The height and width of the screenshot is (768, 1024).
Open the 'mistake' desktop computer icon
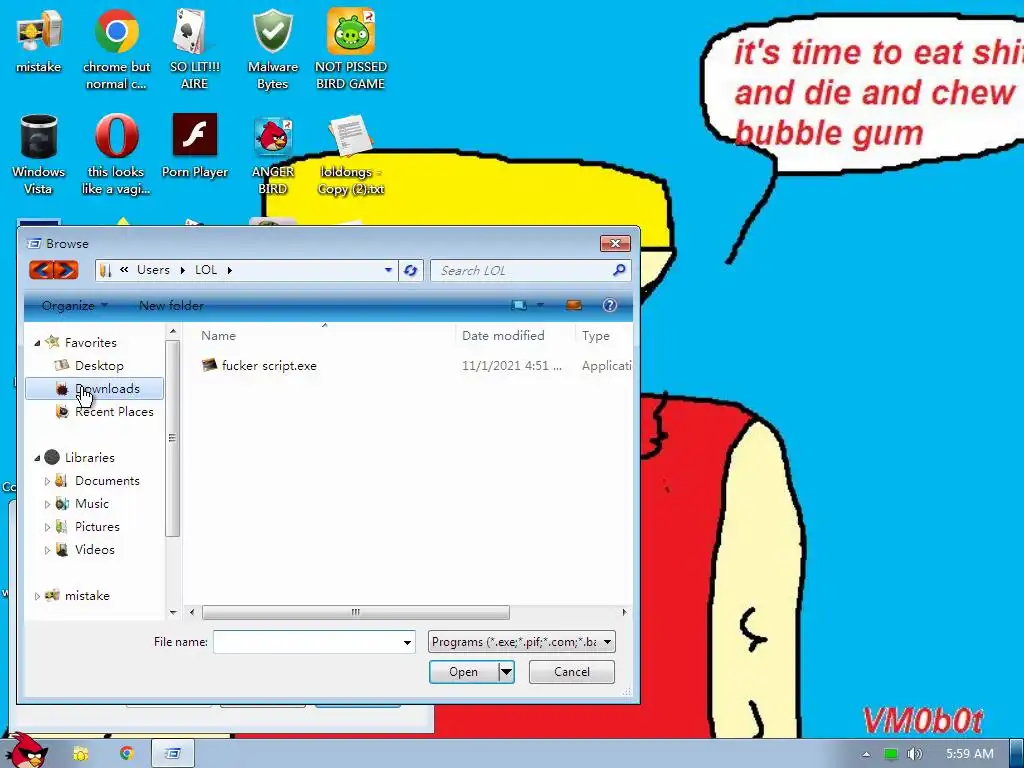[x=39, y=40]
